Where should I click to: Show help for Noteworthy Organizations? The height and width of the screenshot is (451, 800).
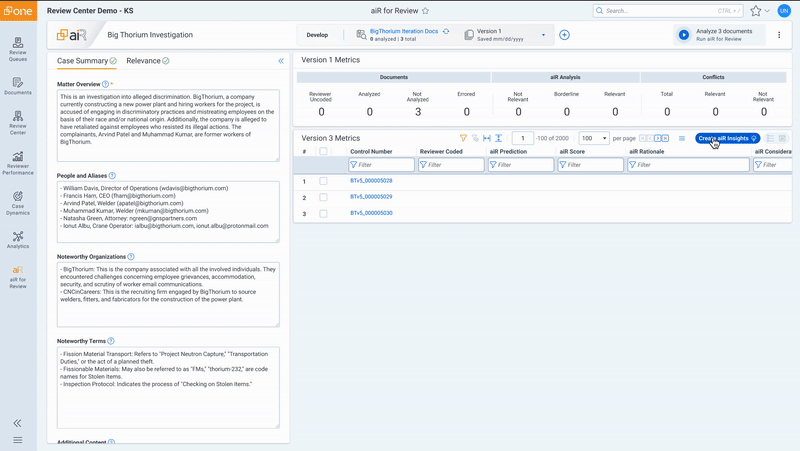[131, 257]
